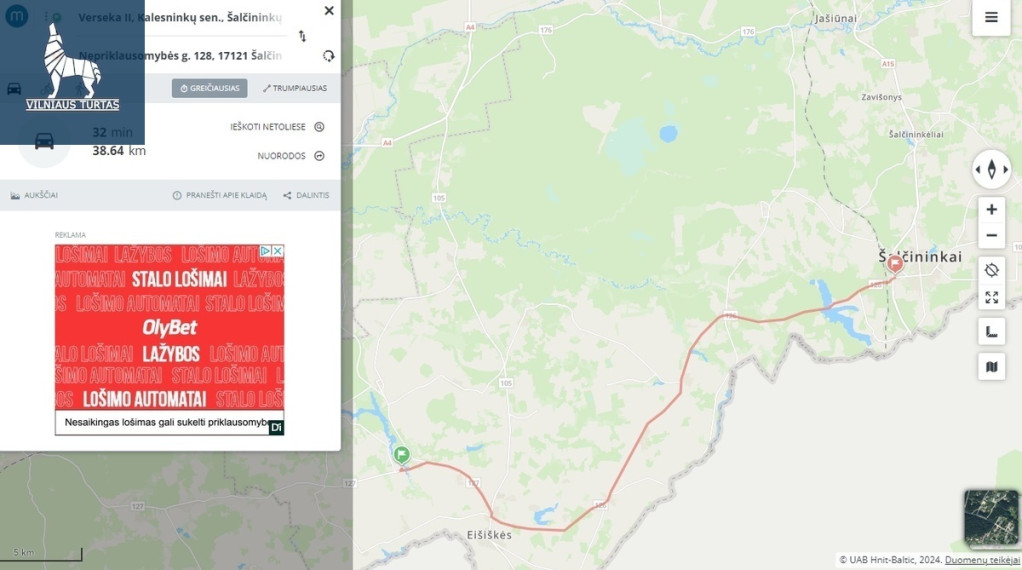Screen dimensions: 1022x570
Task: Show AUKŠČIAI elevation profile
Action: pos(34,195)
